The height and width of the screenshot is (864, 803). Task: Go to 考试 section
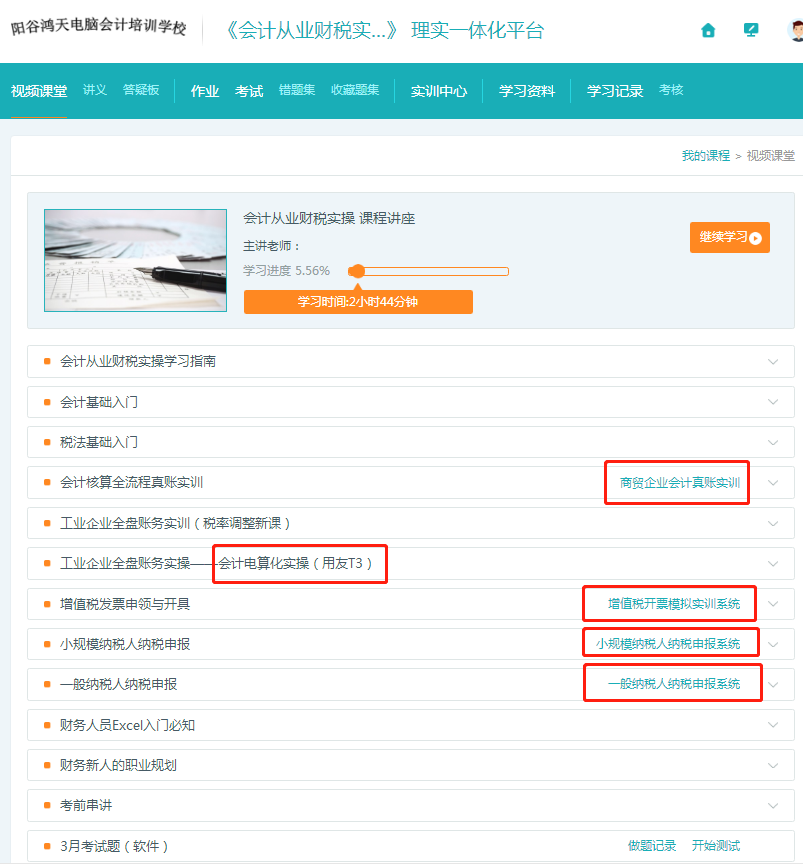(249, 91)
